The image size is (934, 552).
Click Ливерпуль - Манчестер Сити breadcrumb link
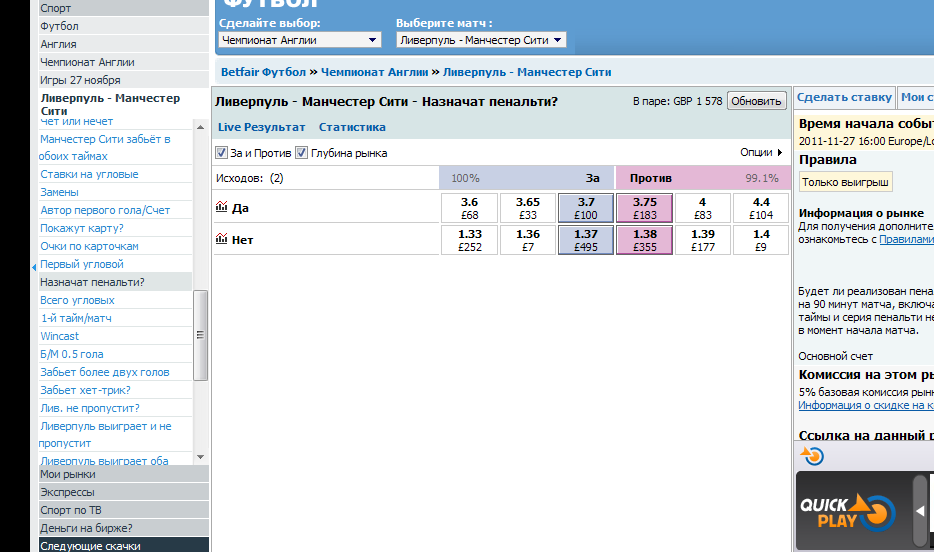click(x=527, y=72)
